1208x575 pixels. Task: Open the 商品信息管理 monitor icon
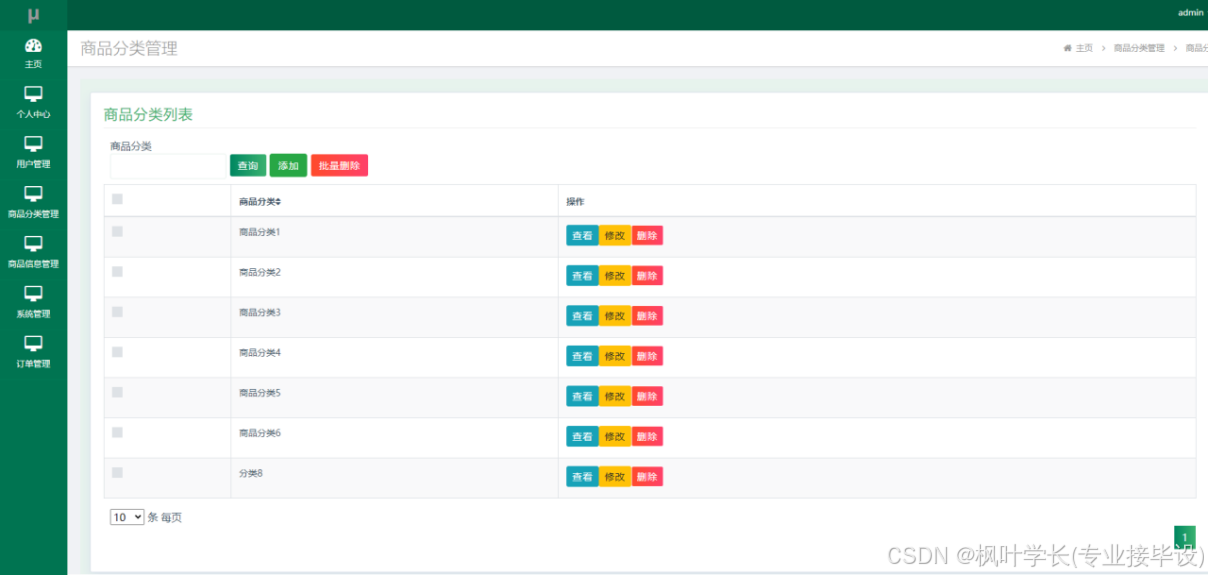33,244
